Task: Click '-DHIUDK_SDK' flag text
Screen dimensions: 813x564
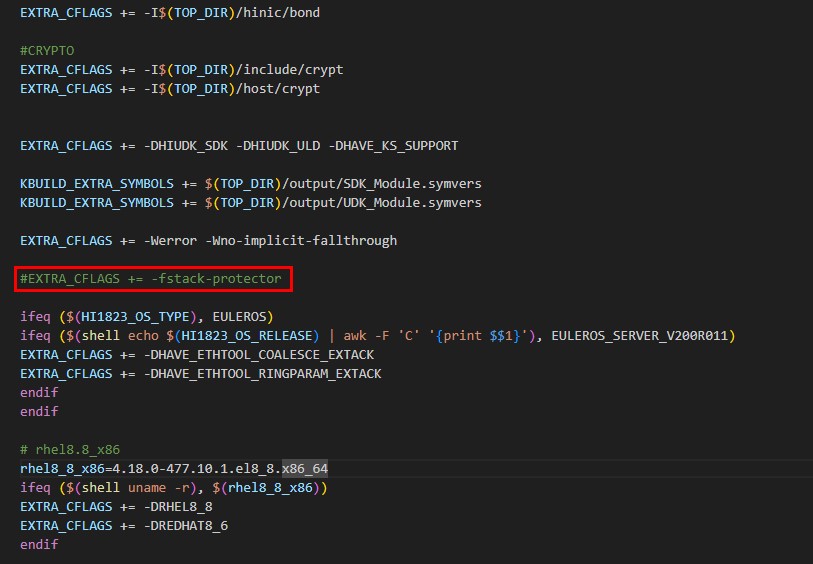Action: (x=186, y=146)
